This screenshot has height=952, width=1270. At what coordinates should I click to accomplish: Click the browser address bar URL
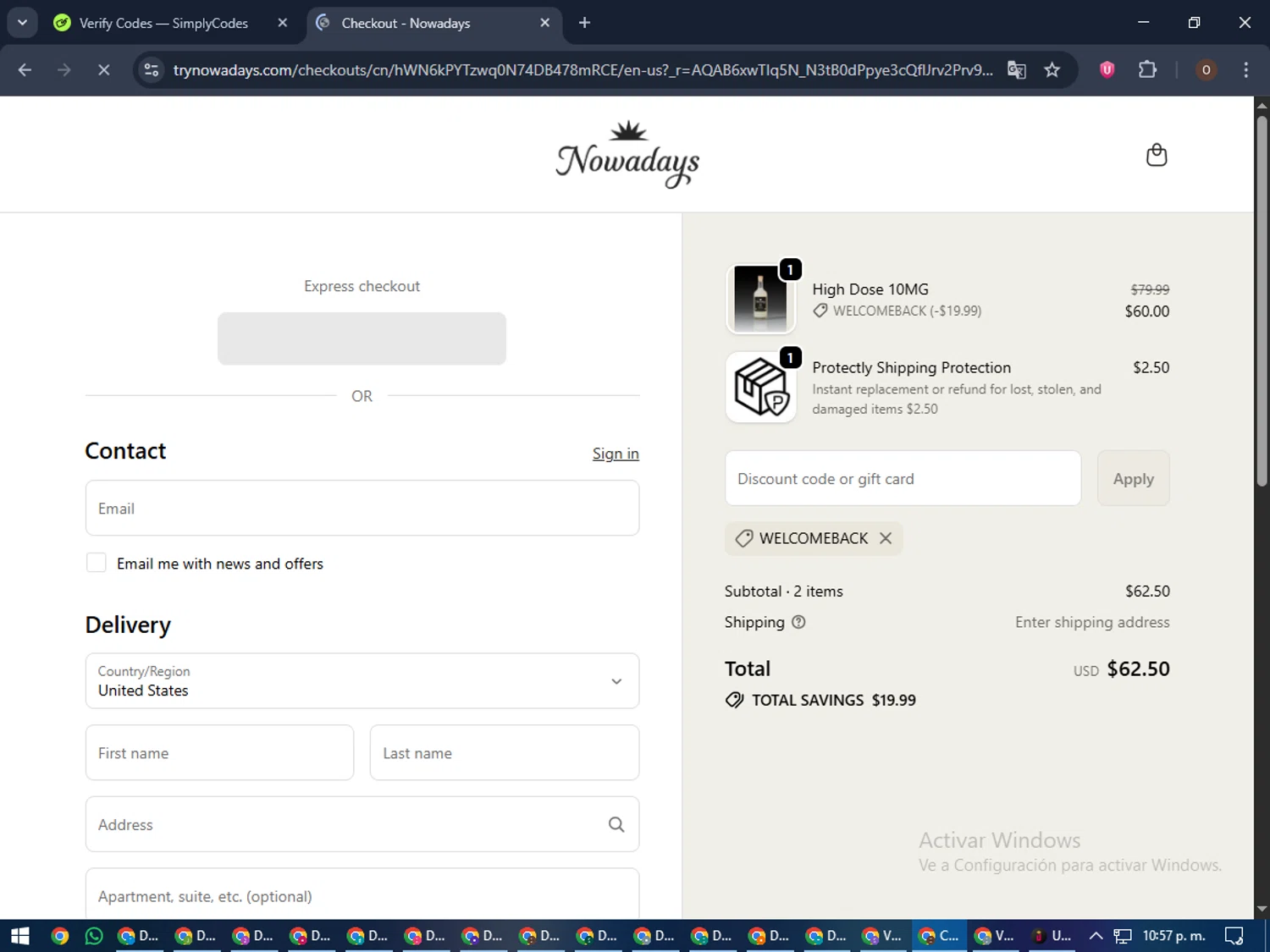(583, 69)
